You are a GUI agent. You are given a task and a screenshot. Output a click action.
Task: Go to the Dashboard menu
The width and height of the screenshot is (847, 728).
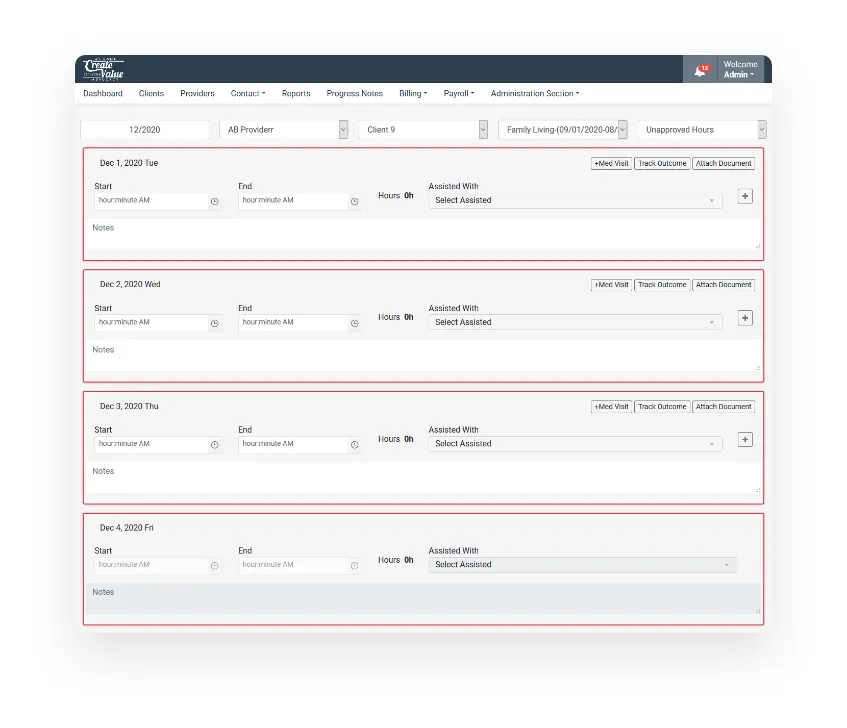103,93
